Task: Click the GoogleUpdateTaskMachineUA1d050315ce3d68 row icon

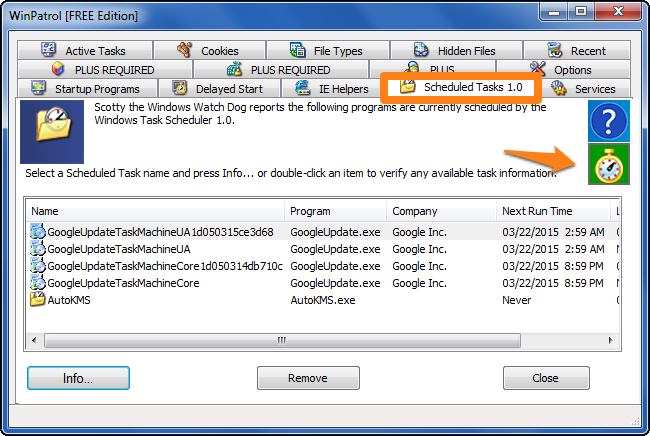Action: pos(38,232)
